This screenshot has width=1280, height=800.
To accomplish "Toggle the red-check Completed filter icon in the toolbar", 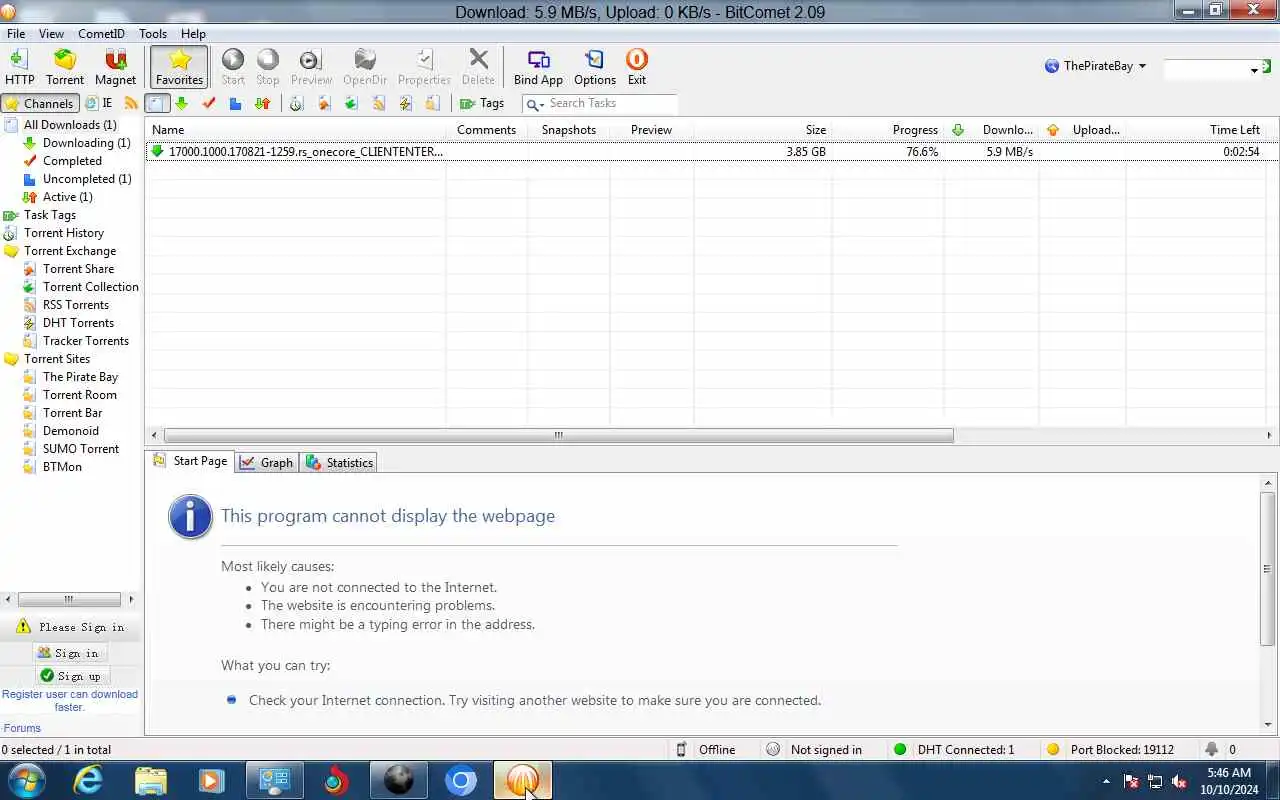I will coord(209,103).
